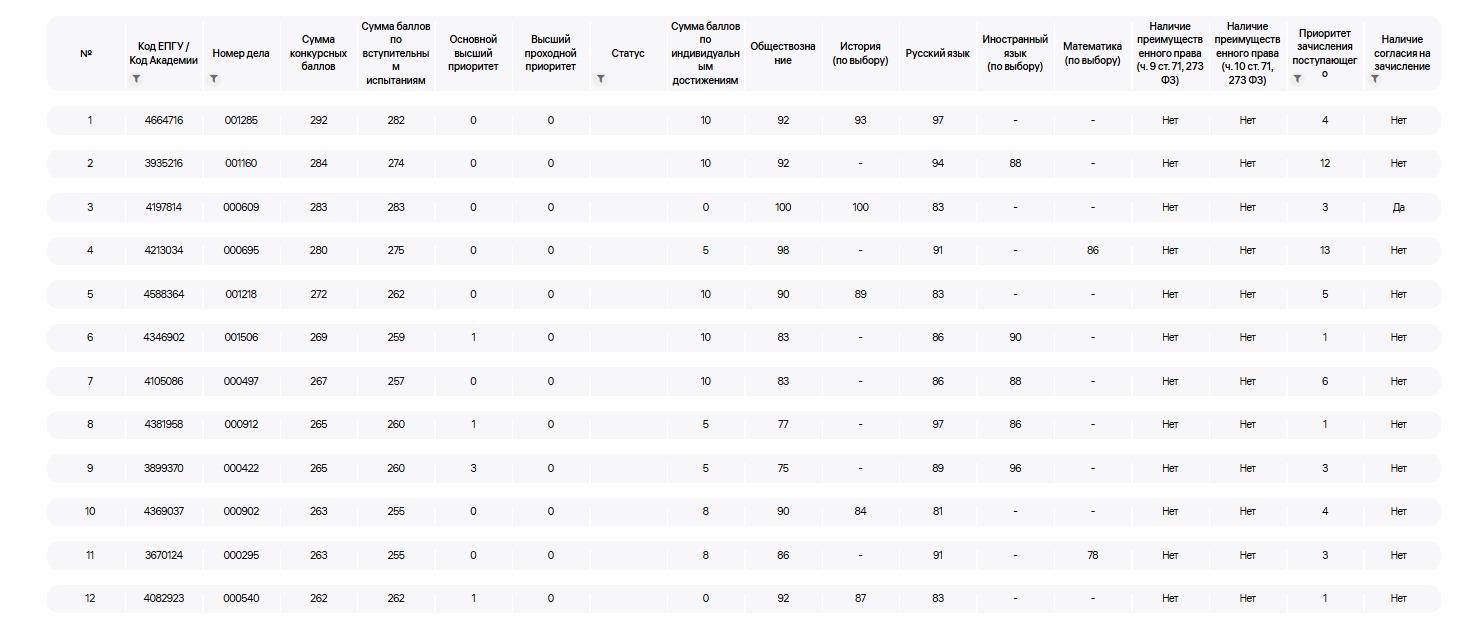Image resolution: width=1482 pixels, height=617 pixels.
Task: Select row number 12 cell
Action: point(90,598)
